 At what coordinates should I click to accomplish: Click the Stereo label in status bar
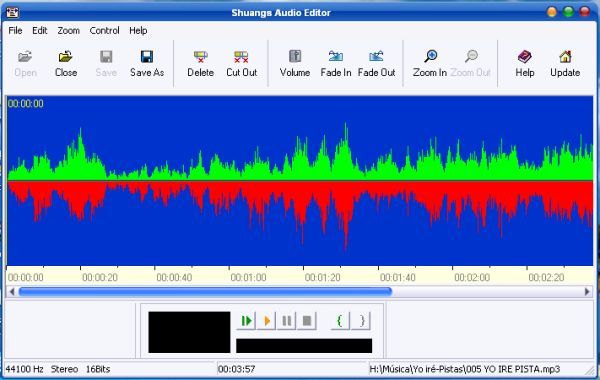click(64, 369)
